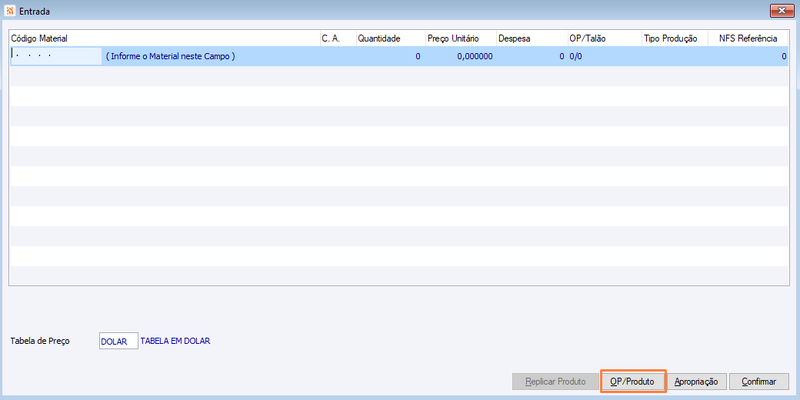Click the 0,000000 unit price cell

coord(460,56)
